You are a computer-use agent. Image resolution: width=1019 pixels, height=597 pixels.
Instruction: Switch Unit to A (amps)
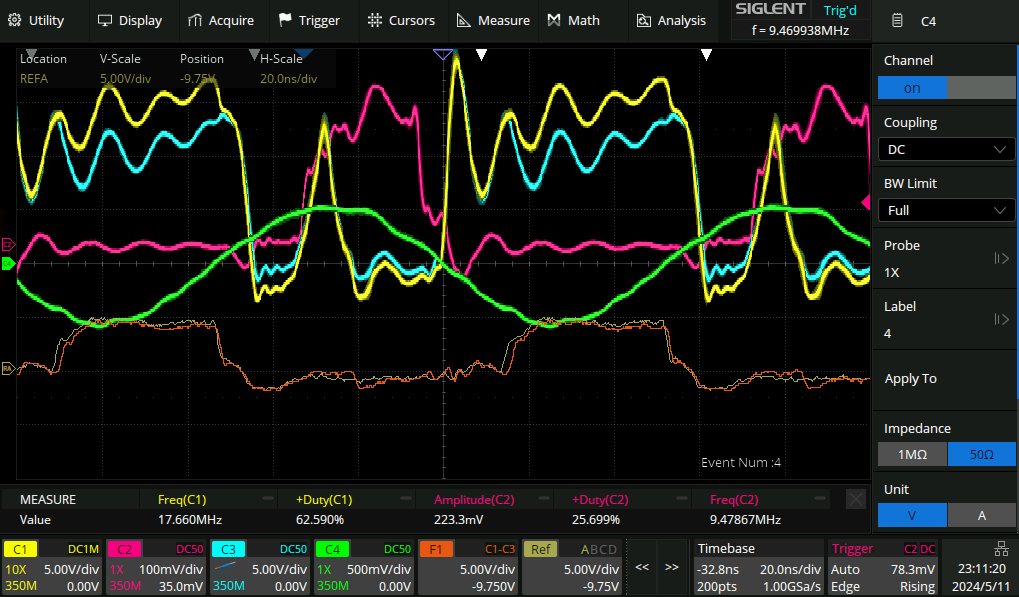tap(981, 515)
